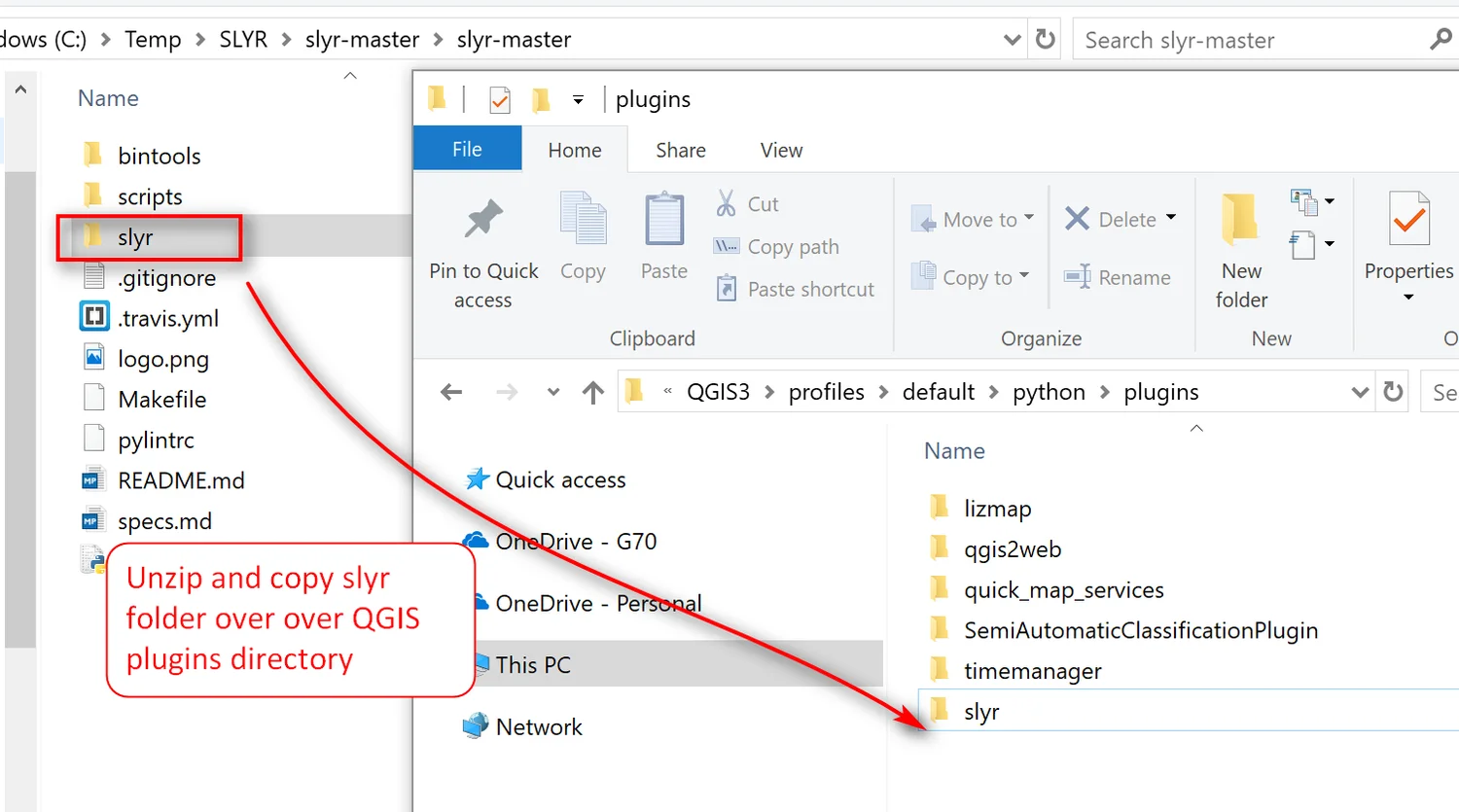Viewport: 1459px width, 812px height.
Task: Select .gitignore file
Action: point(149,278)
